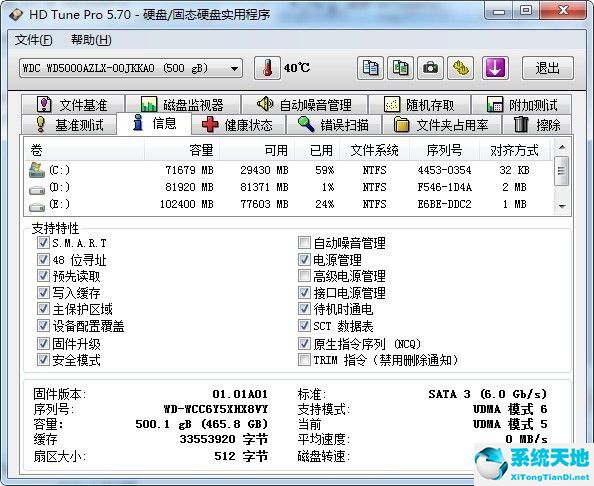594x486 pixels.
Task: Click the volume list scroll up arrow
Action: [x=562, y=147]
